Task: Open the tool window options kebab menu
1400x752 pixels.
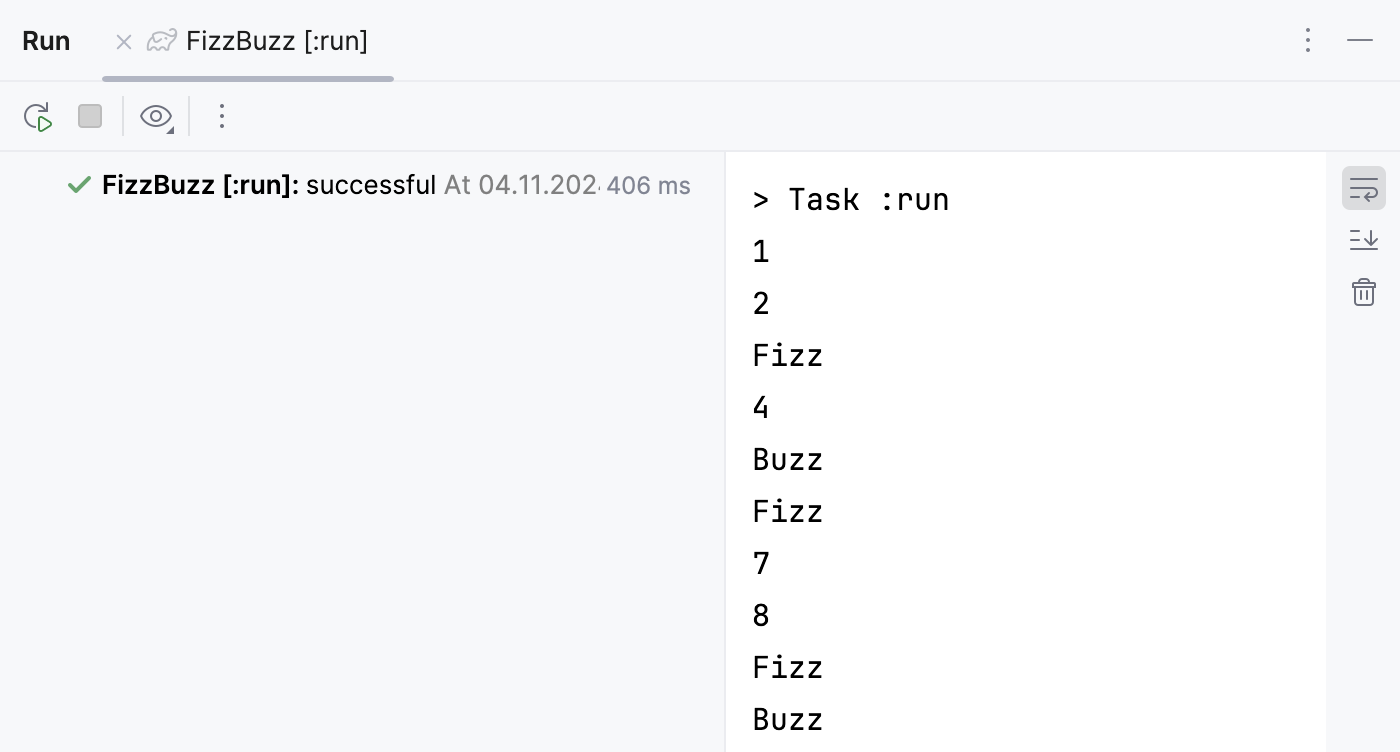Action: click(1308, 40)
